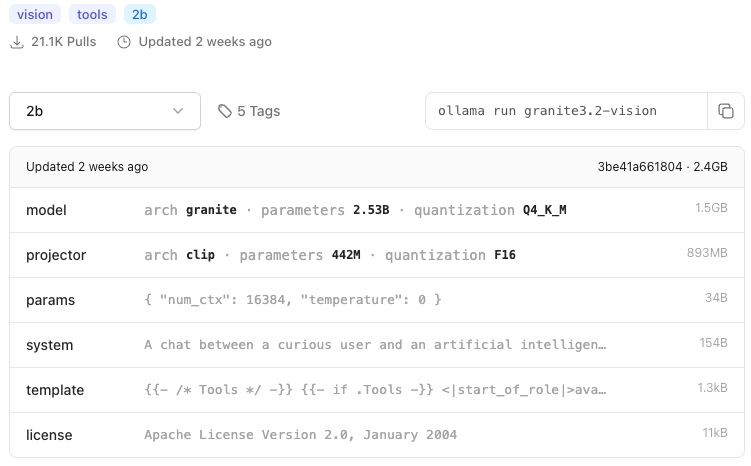Click the ollama run granite3.2-vision command field
Image resolution: width=751 pixels, height=466 pixels.
point(566,111)
